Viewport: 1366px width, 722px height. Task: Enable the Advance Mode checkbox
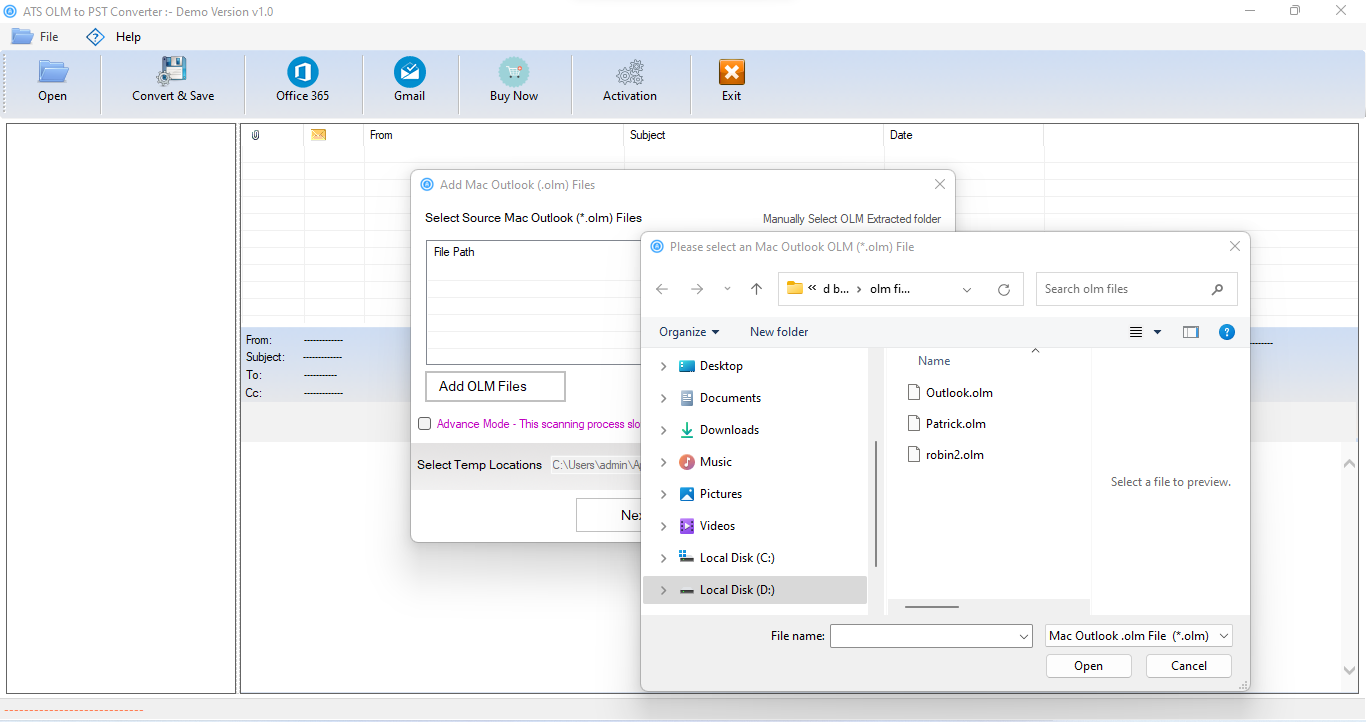(425, 424)
